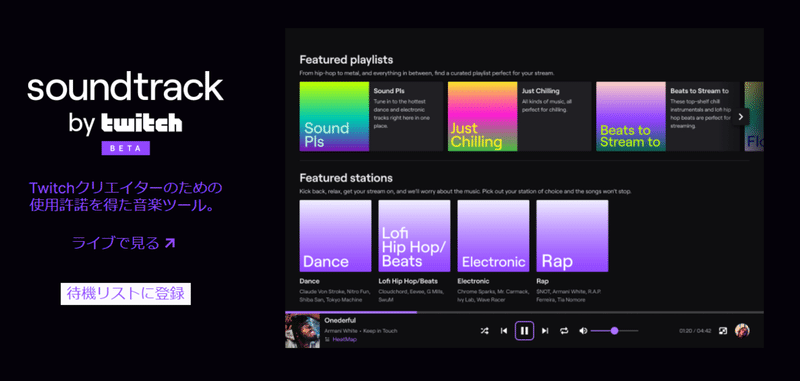Pause the song Onederful
The image size is (800, 381).
[x=524, y=331]
